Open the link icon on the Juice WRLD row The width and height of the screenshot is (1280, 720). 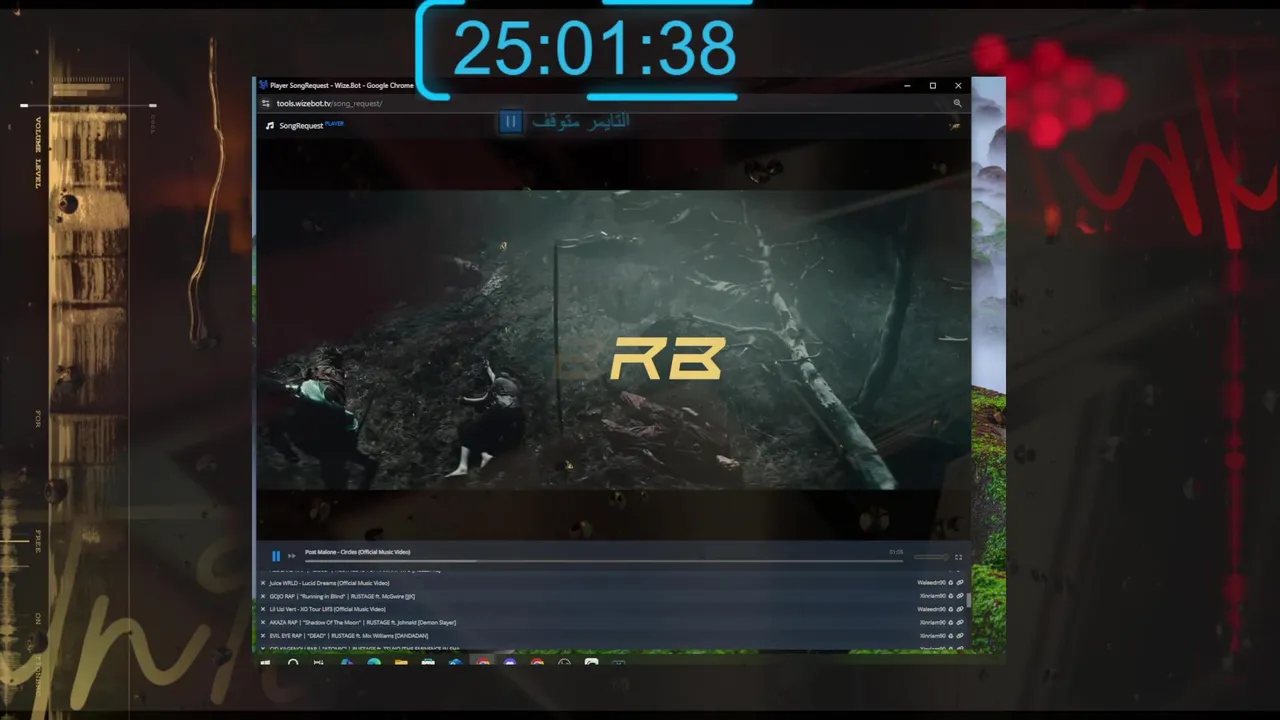tap(960, 583)
